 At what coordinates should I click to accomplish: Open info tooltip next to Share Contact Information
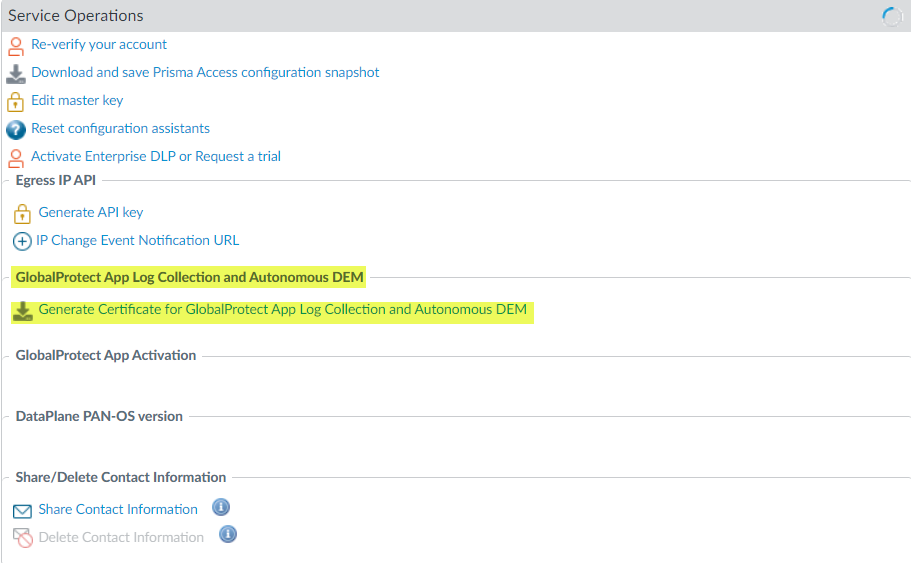(221, 508)
